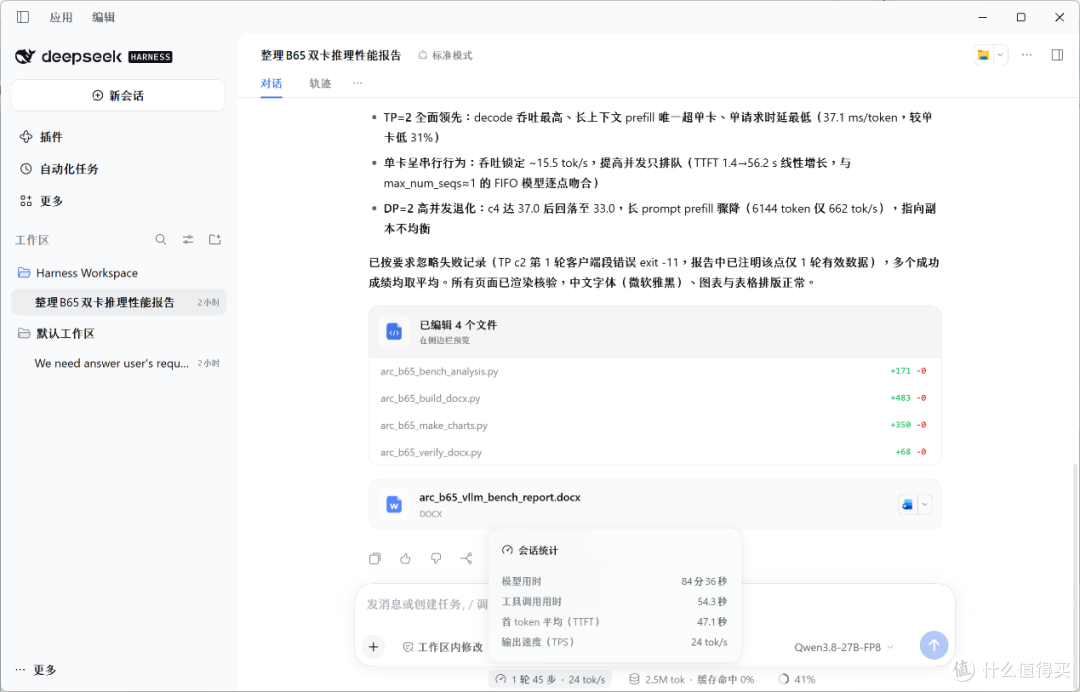Minimize the deepseek Harness window
Image resolution: width=1080 pixels, height=692 pixels.
point(983,17)
